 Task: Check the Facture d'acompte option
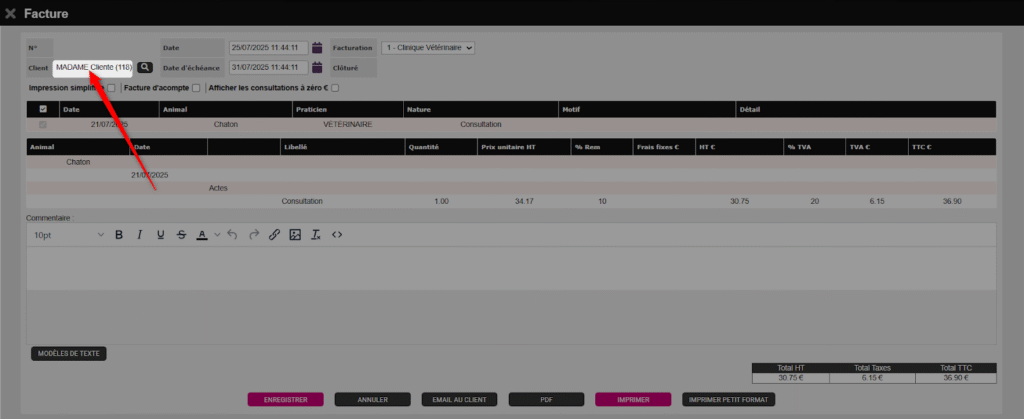pyautogui.click(x=196, y=88)
